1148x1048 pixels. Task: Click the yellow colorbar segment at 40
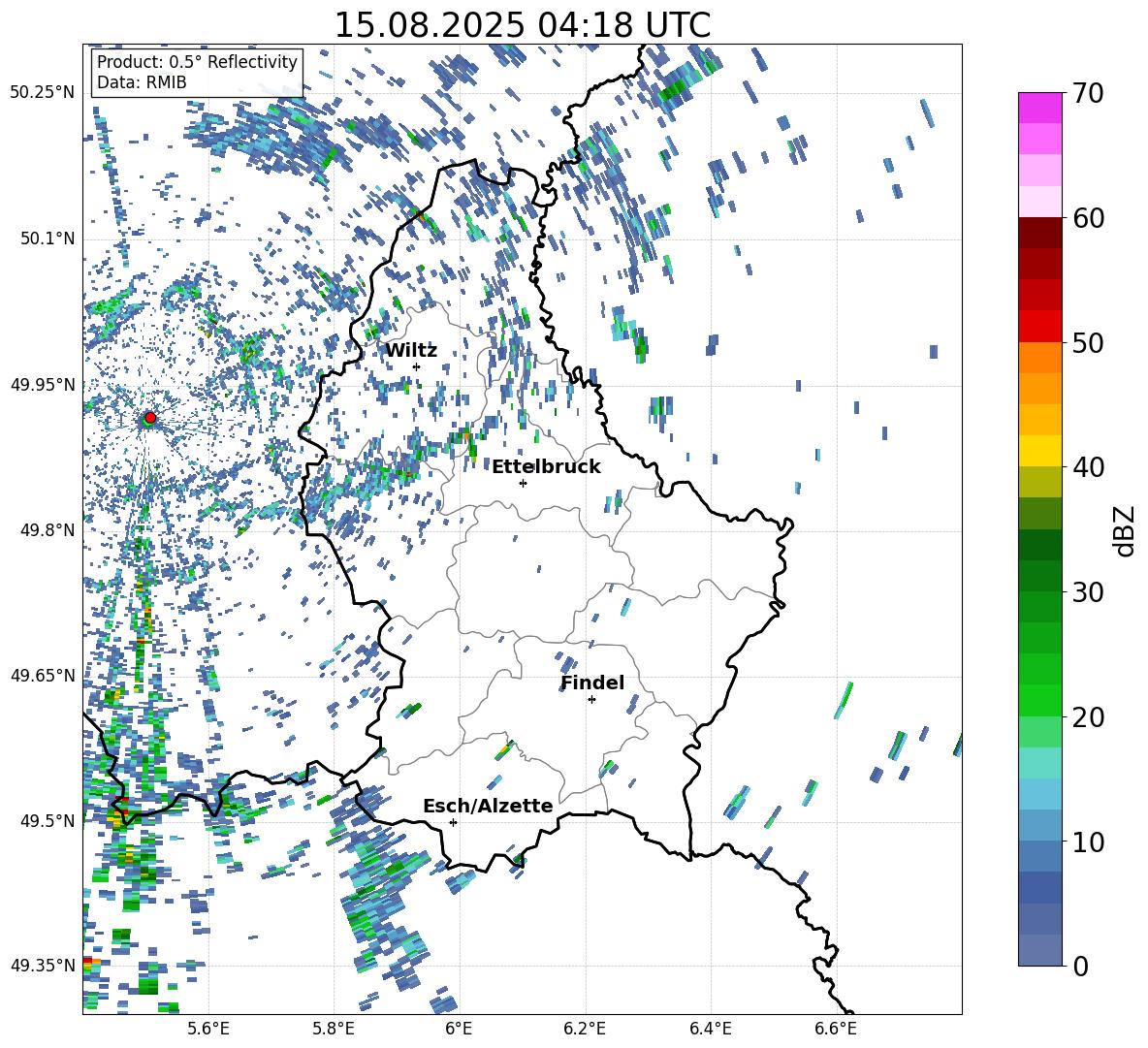1040,451
